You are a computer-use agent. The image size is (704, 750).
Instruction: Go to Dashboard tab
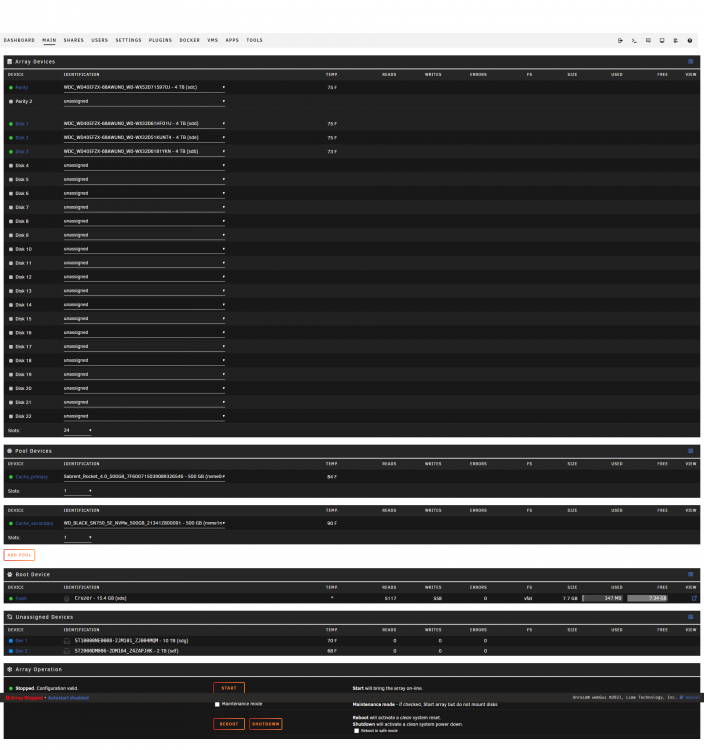19,40
